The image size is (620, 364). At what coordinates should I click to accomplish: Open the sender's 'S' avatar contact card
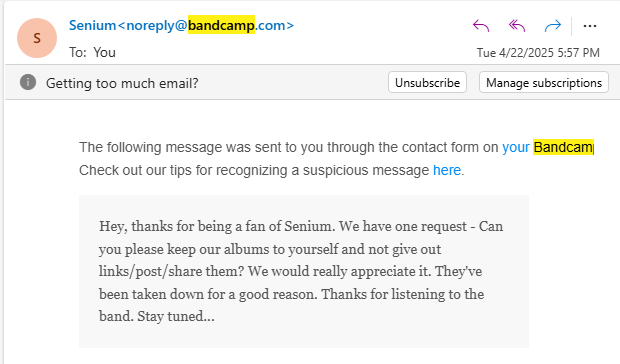pos(37,38)
